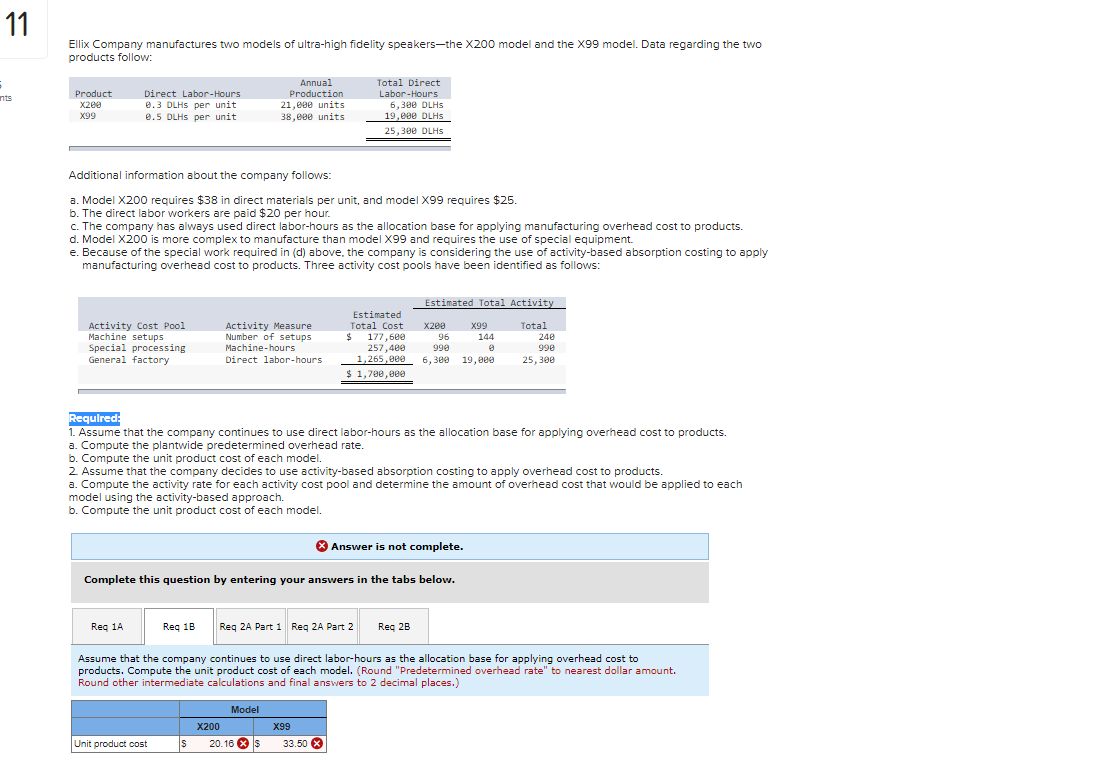
Task: Open the Req 2A Part 2 tab
Action: tap(321, 626)
